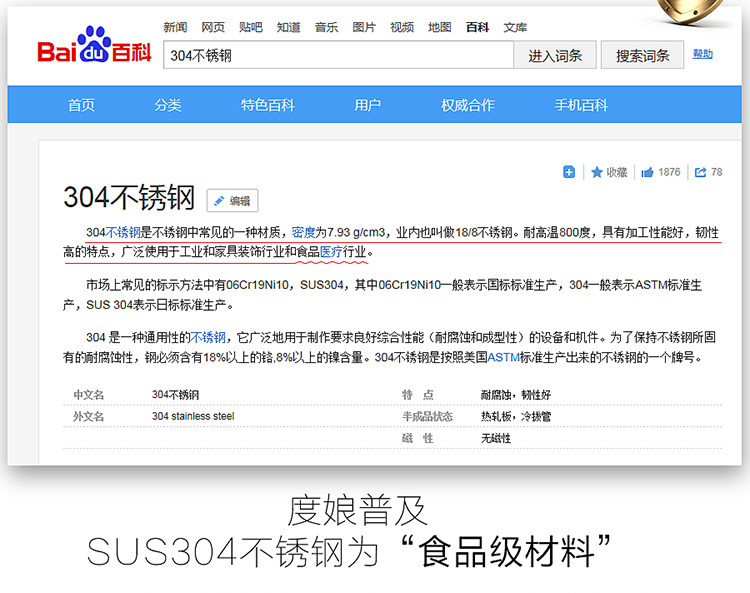
Task: Click the blue plus add icon
Action: point(569,172)
